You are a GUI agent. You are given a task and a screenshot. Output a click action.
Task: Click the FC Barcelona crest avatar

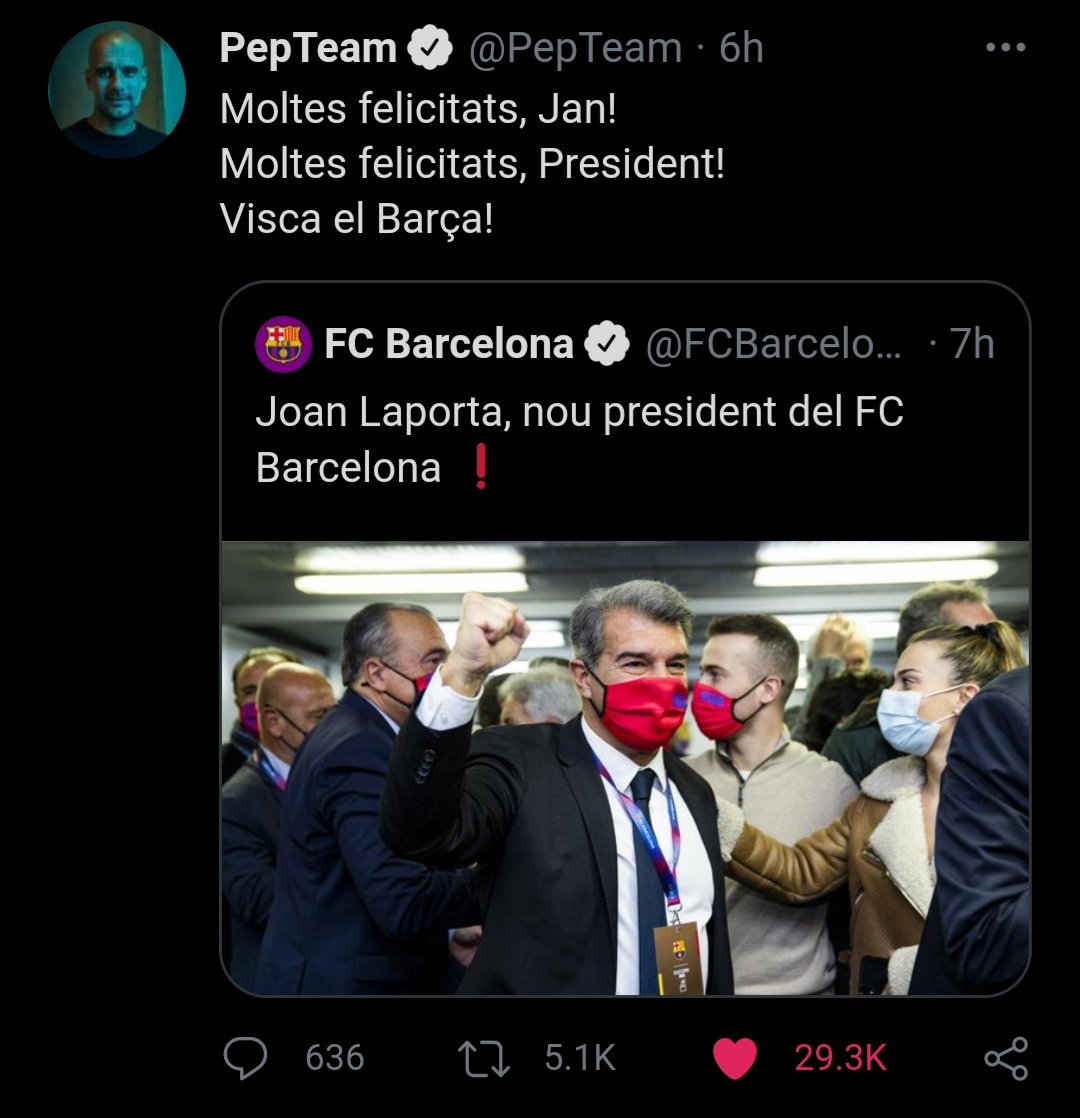point(283,344)
